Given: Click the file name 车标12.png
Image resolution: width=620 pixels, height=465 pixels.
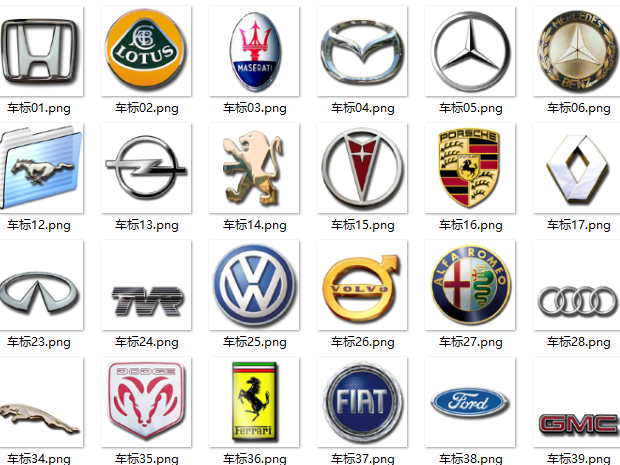Looking at the screenshot, I should click(39, 225).
